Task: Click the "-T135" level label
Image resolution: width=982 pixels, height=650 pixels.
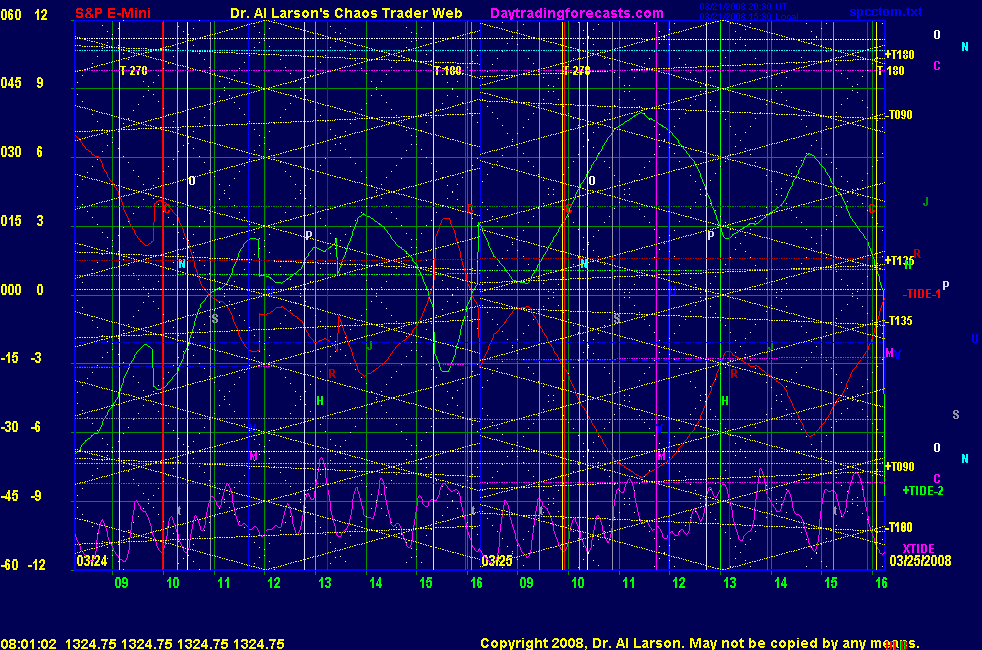Action: click(900, 321)
